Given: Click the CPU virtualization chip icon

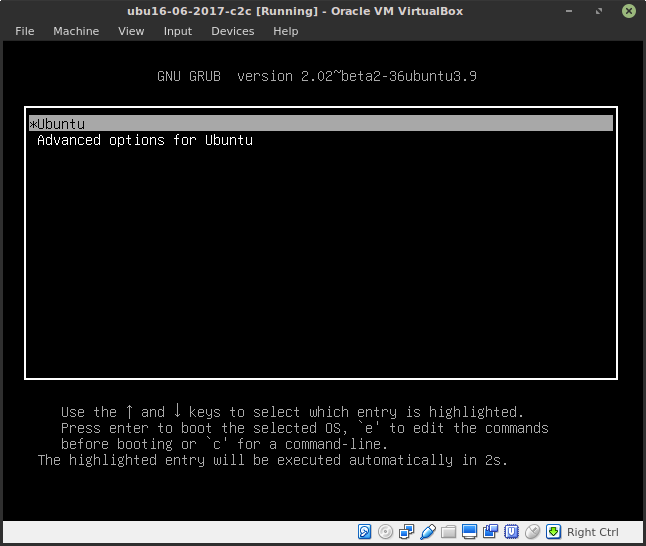Looking at the screenshot, I should 511,532.
